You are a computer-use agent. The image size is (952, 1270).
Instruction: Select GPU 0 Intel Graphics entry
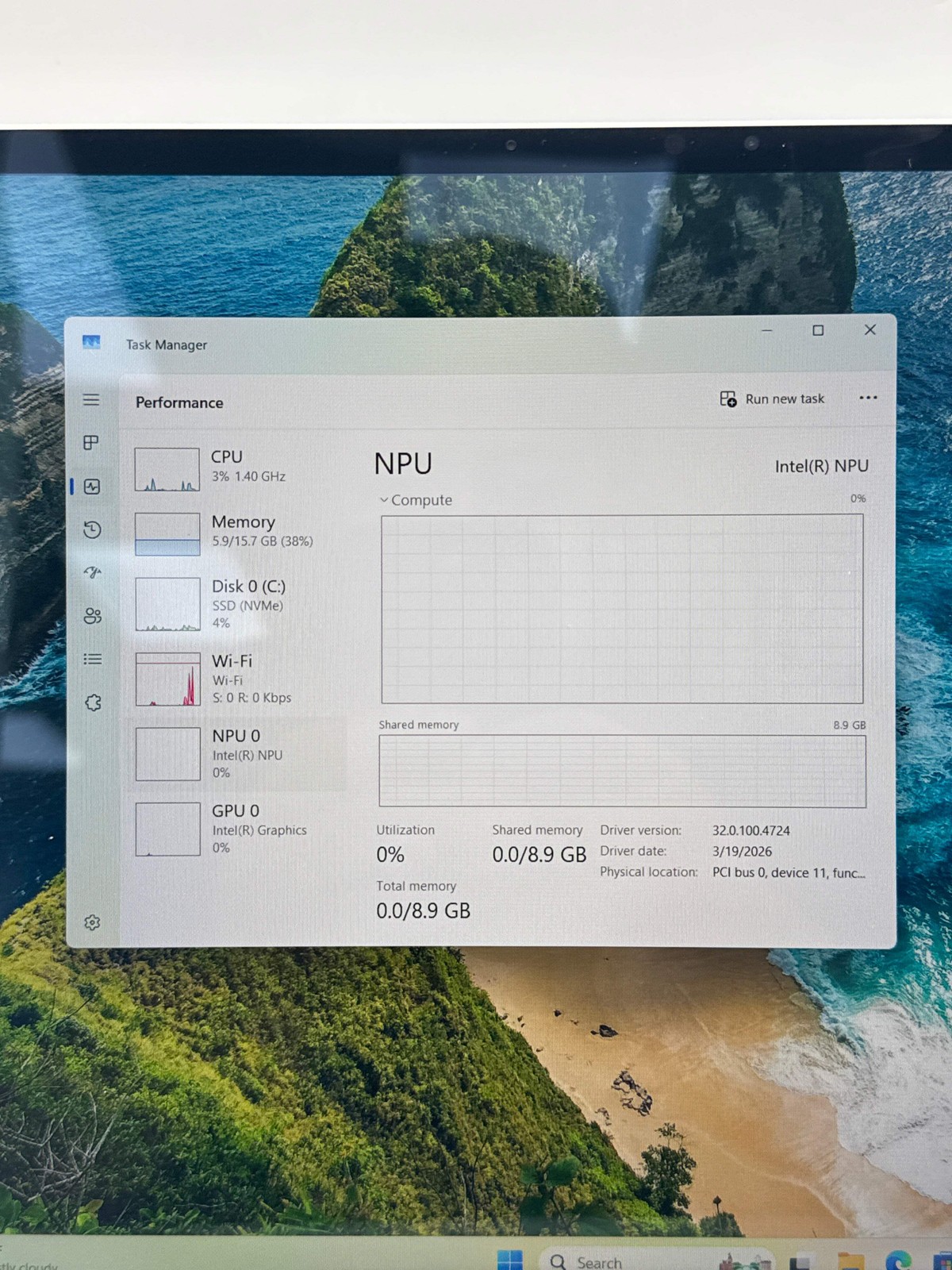coord(238,829)
